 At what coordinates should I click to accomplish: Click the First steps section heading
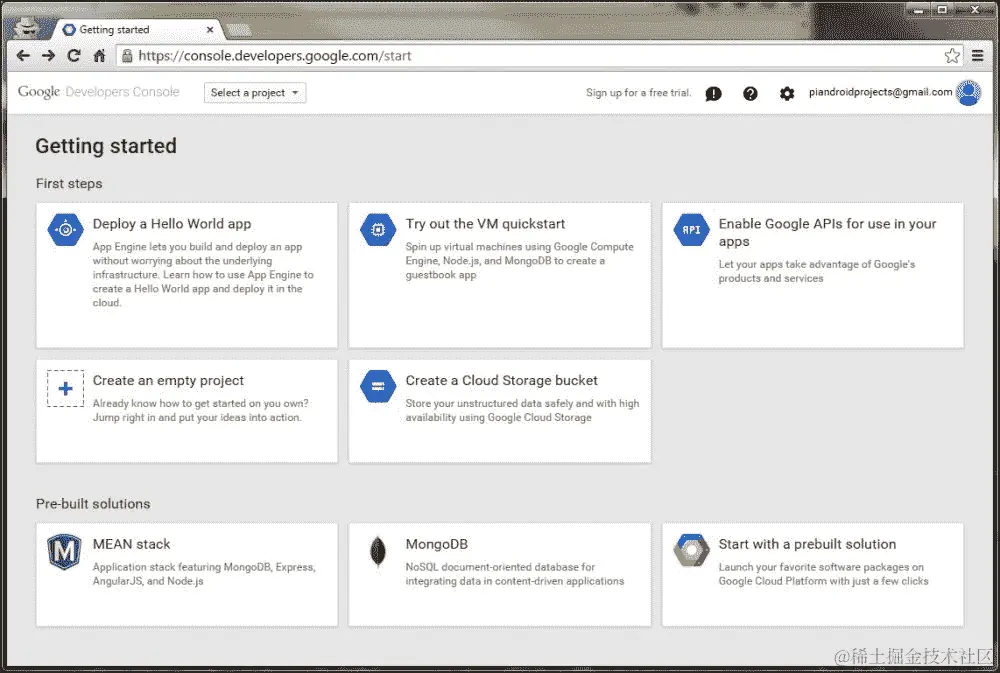click(69, 184)
